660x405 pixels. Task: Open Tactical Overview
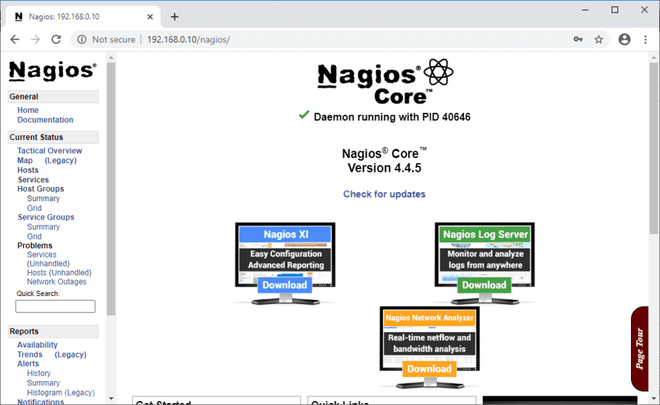[50, 150]
